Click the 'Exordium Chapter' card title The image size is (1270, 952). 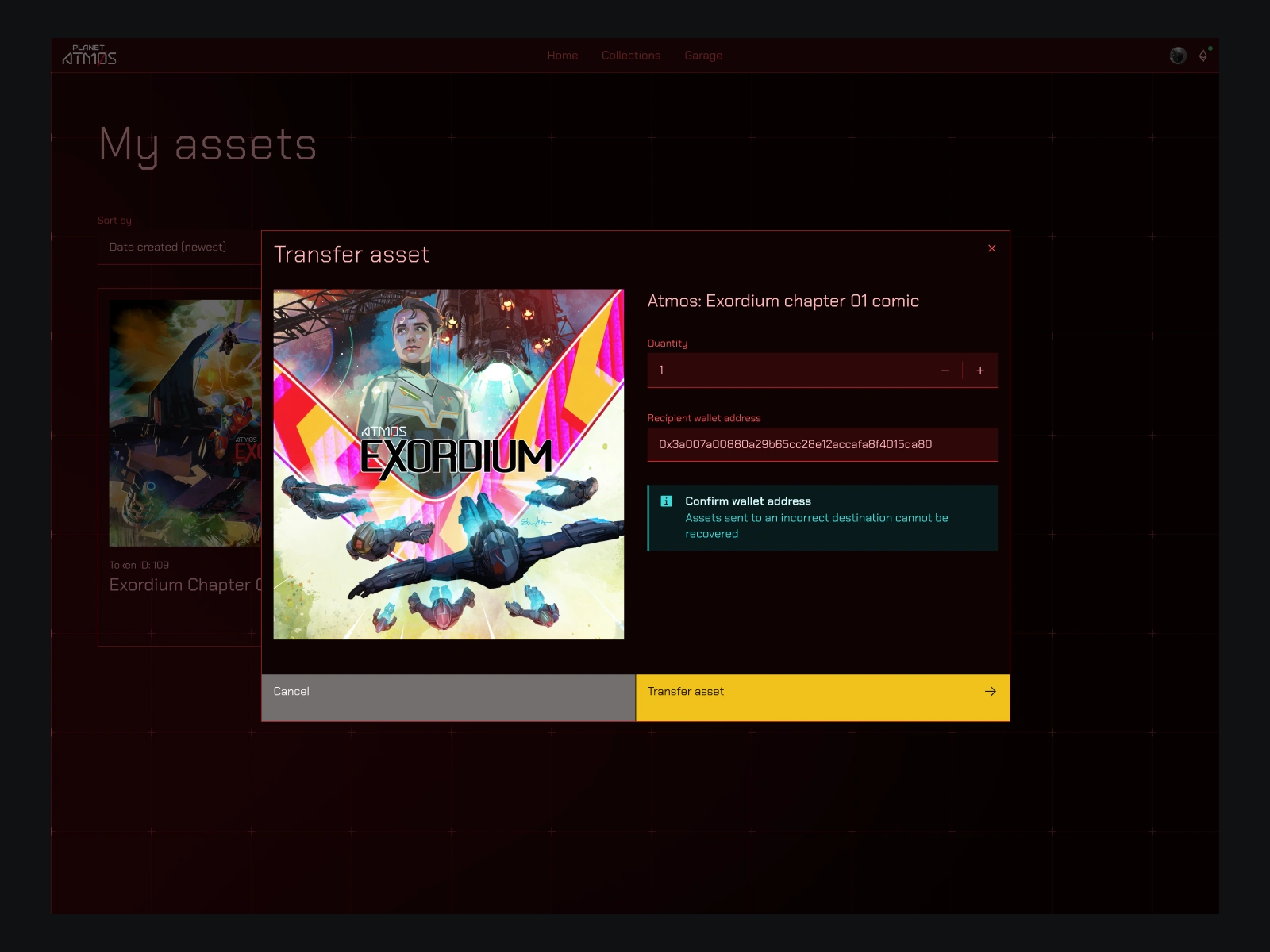click(186, 585)
